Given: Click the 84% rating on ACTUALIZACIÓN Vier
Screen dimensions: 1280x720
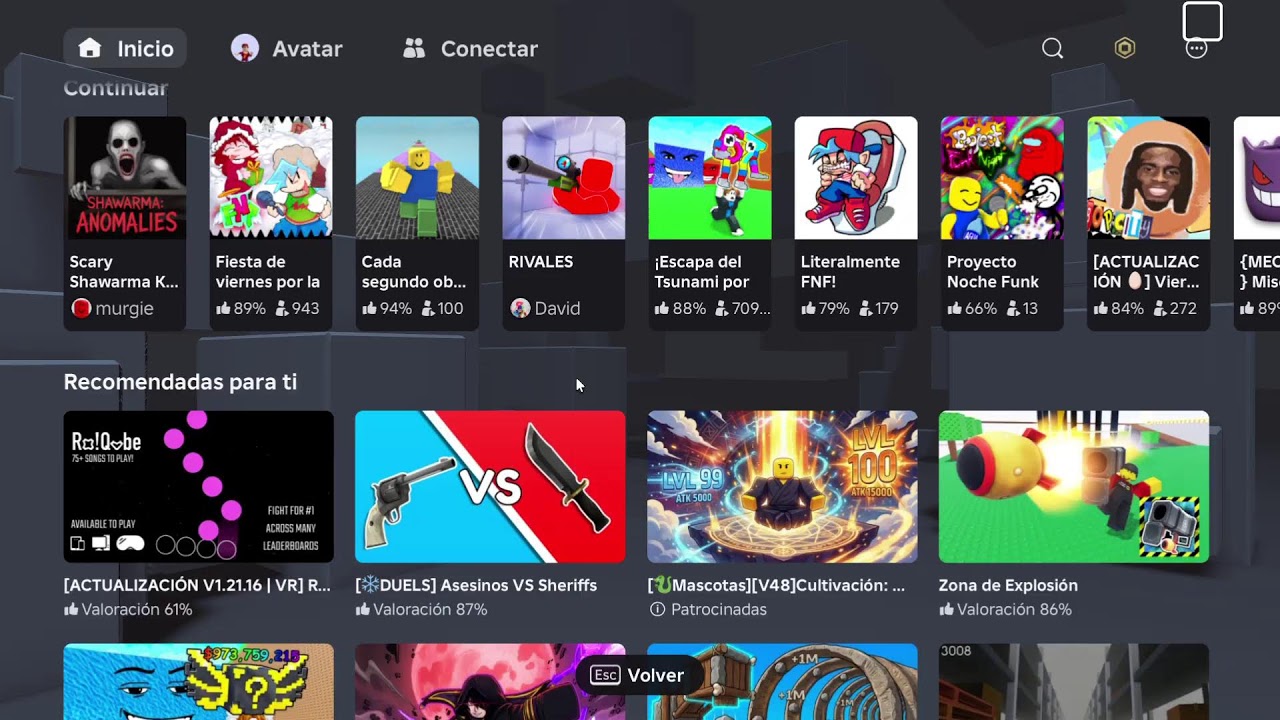Looking at the screenshot, I should 1118,309.
